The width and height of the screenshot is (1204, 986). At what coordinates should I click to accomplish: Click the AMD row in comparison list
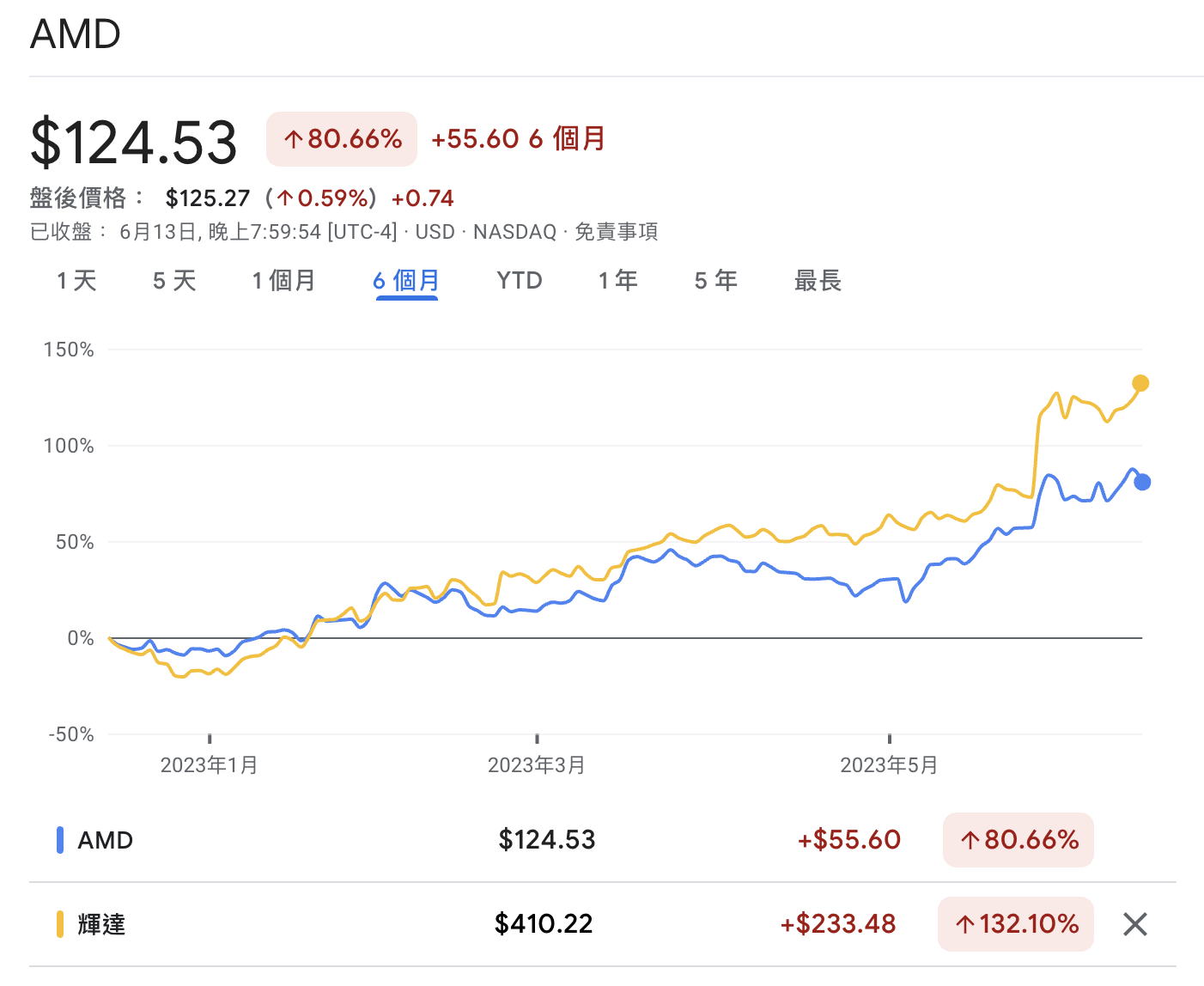point(106,840)
